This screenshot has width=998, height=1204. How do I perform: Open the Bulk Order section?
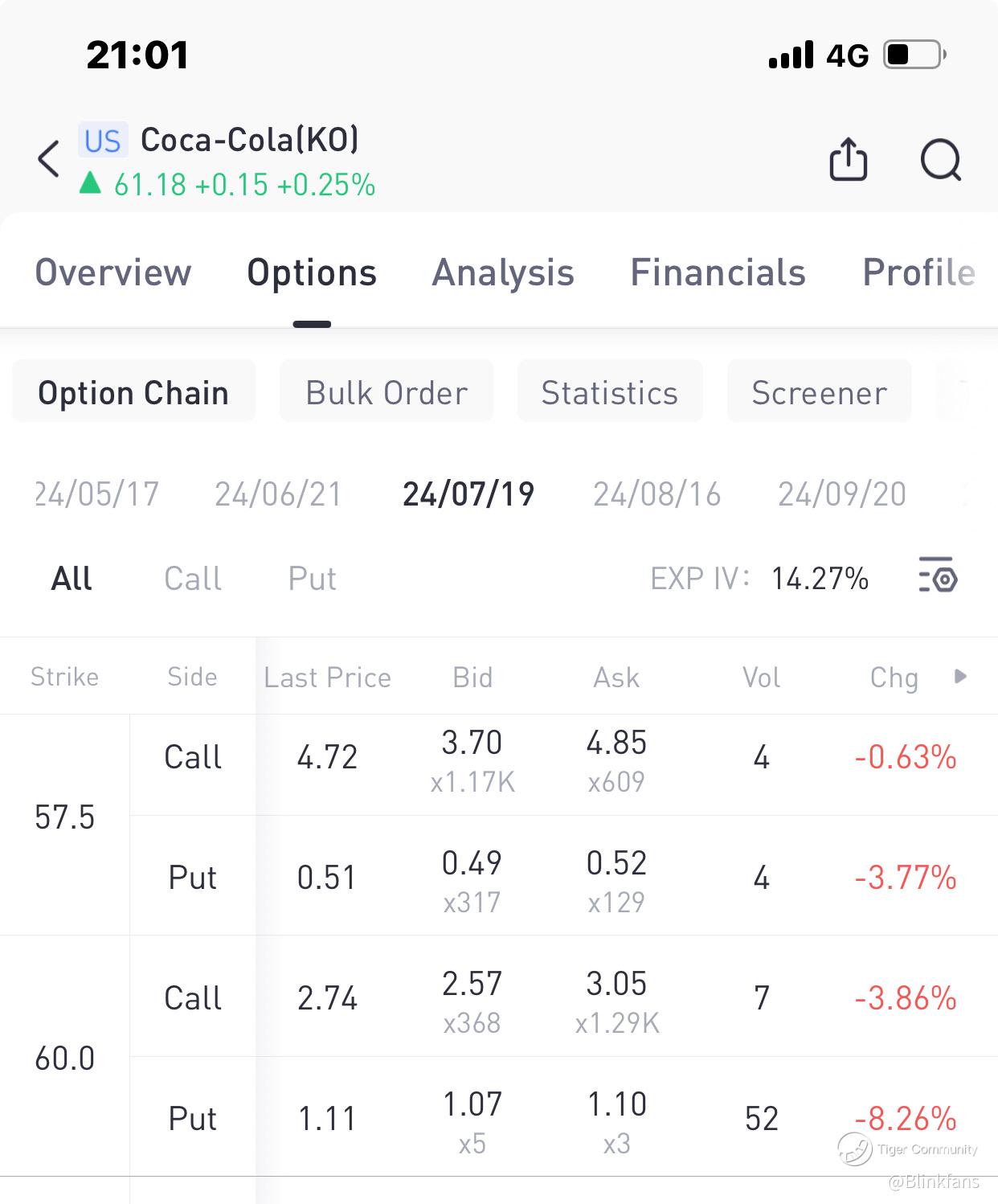pyautogui.click(x=387, y=392)
